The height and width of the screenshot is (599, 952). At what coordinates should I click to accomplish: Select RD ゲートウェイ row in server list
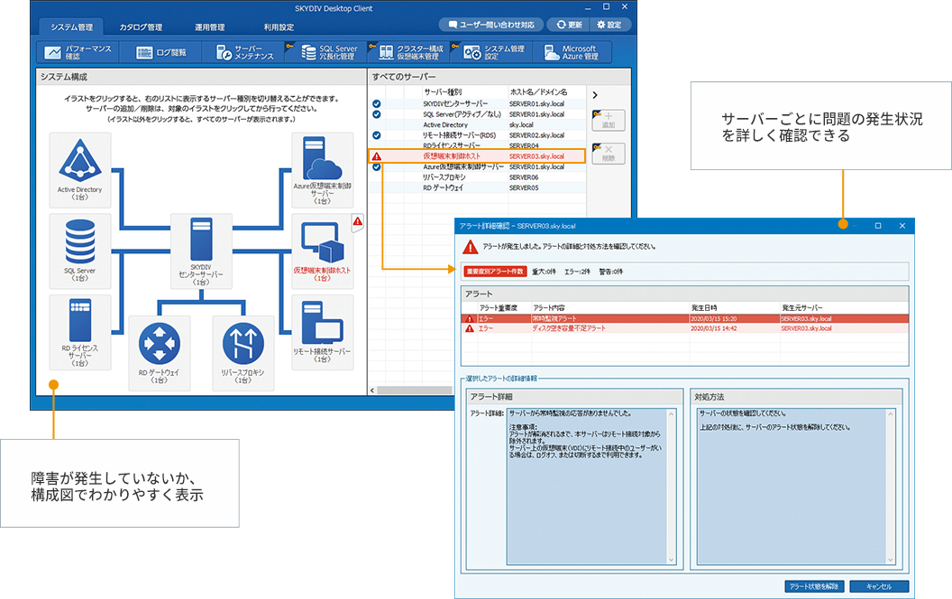coord(477,188)
